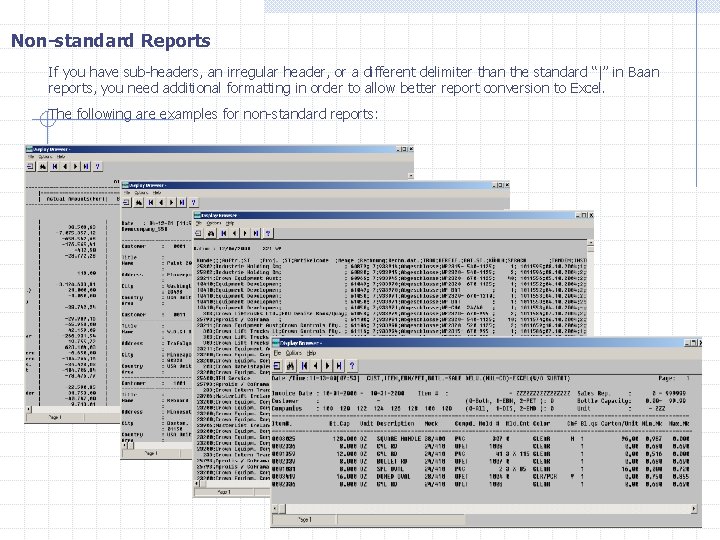Open File menu in the frontmost window
This screenshot has width=720, height=540.
(x=277, y=353)
